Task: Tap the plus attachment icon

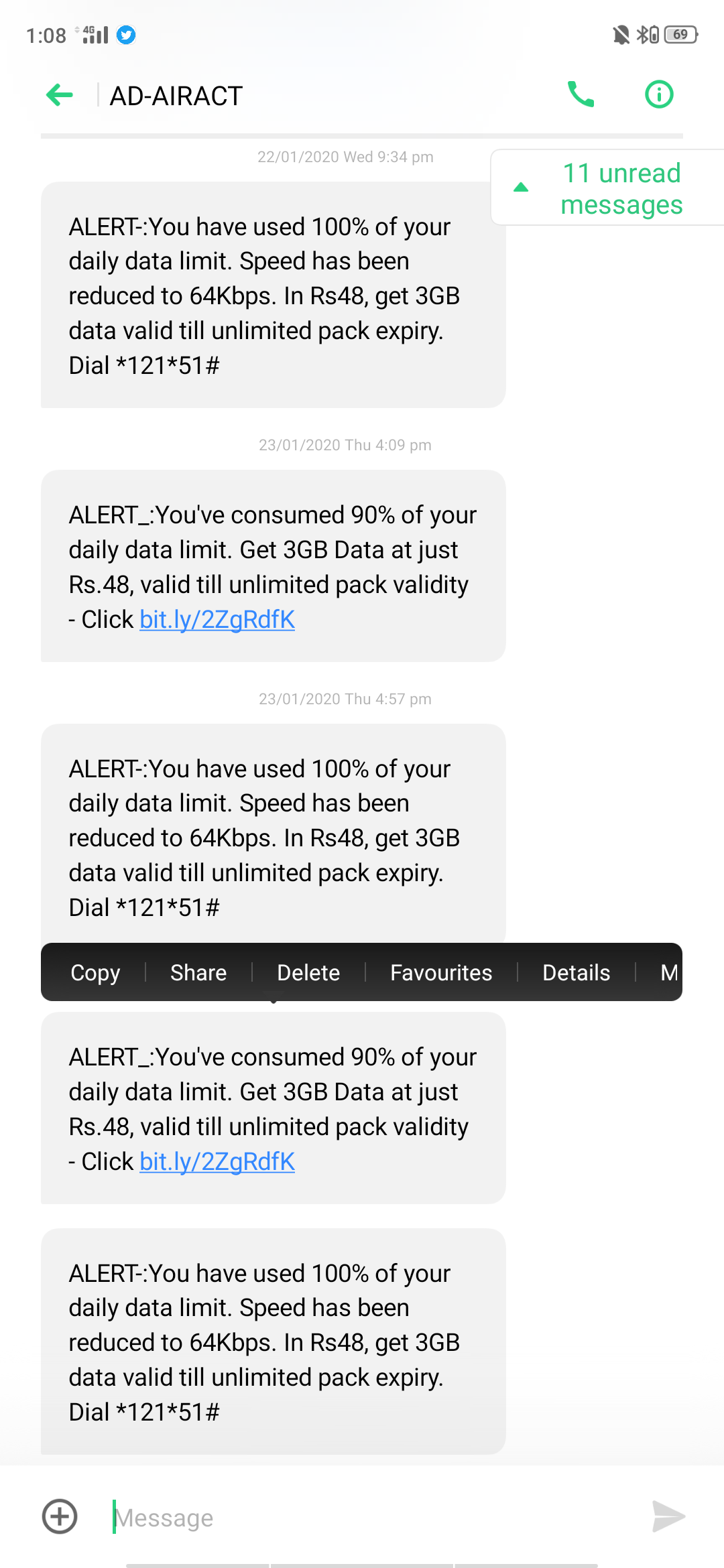Action: coord(60,1516)
